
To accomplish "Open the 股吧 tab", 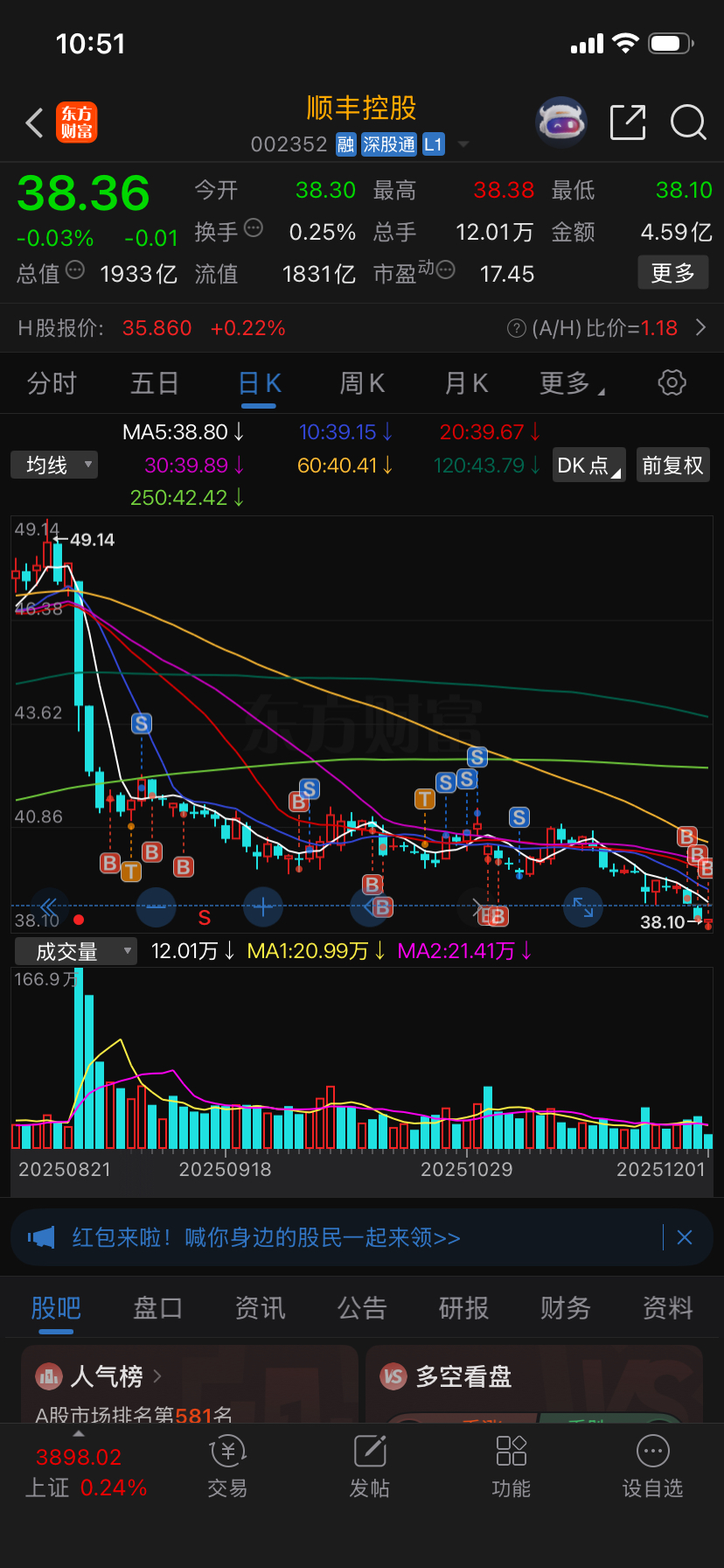I will tap(56, 1308).
